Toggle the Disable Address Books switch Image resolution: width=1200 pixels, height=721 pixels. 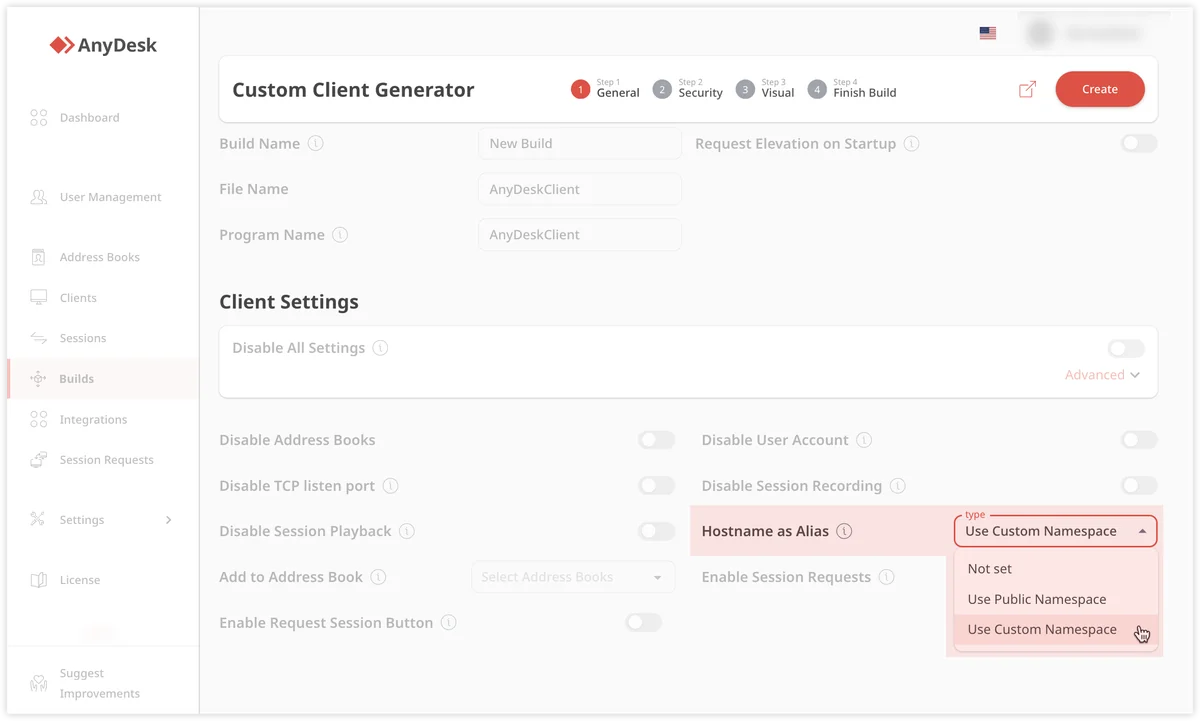[657, 440]
